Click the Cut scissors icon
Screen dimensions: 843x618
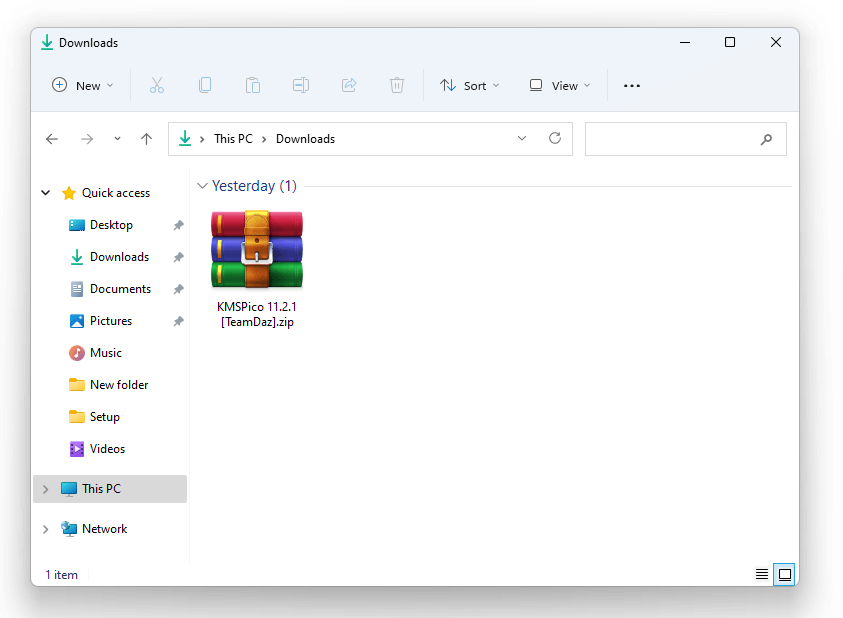click(x=157, y=86)
